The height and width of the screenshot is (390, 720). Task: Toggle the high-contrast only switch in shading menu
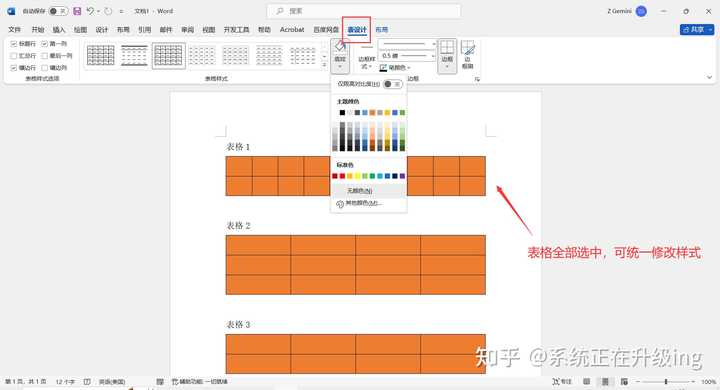coord(392,84)
